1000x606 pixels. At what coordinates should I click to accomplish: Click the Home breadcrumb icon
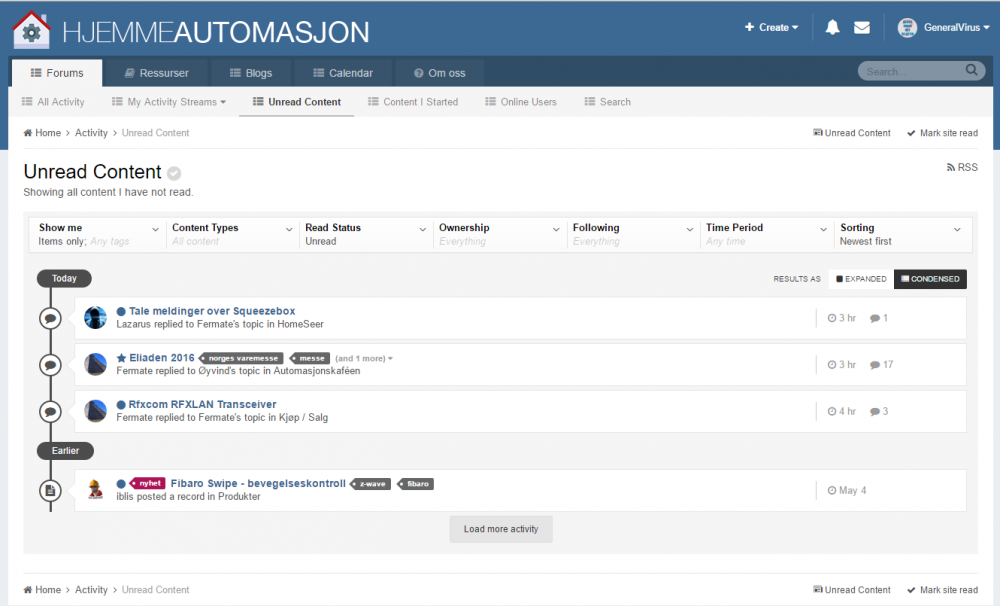click(29, 133)
